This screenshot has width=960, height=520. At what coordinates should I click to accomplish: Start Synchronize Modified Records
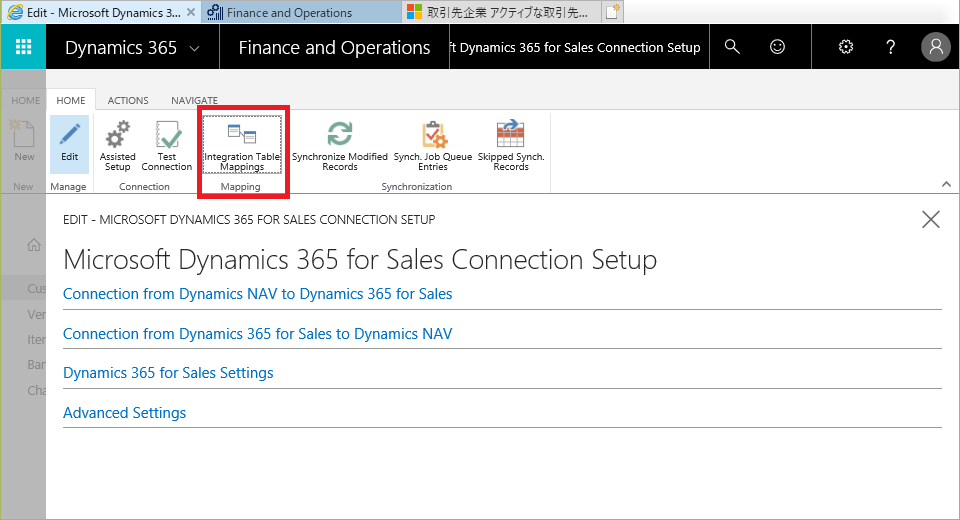(x=340, y=146)
